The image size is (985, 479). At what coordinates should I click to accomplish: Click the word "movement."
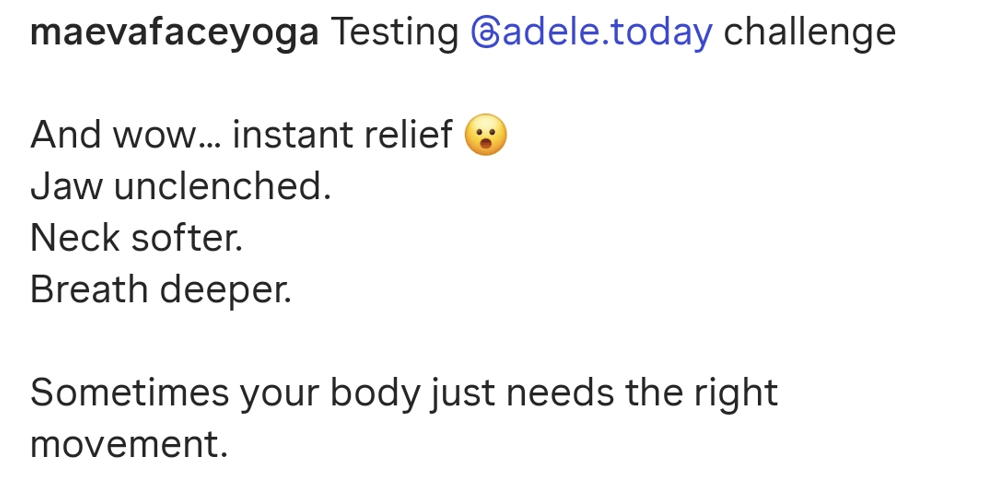click(x=129, y=444)
